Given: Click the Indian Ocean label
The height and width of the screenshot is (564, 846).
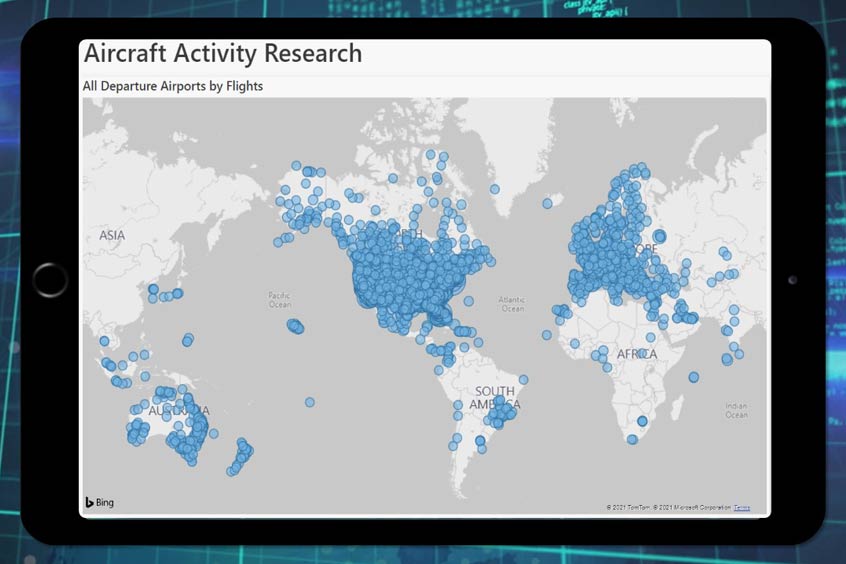Looking at the screenshot, I should pyautogui.click(x=735, y=411).
